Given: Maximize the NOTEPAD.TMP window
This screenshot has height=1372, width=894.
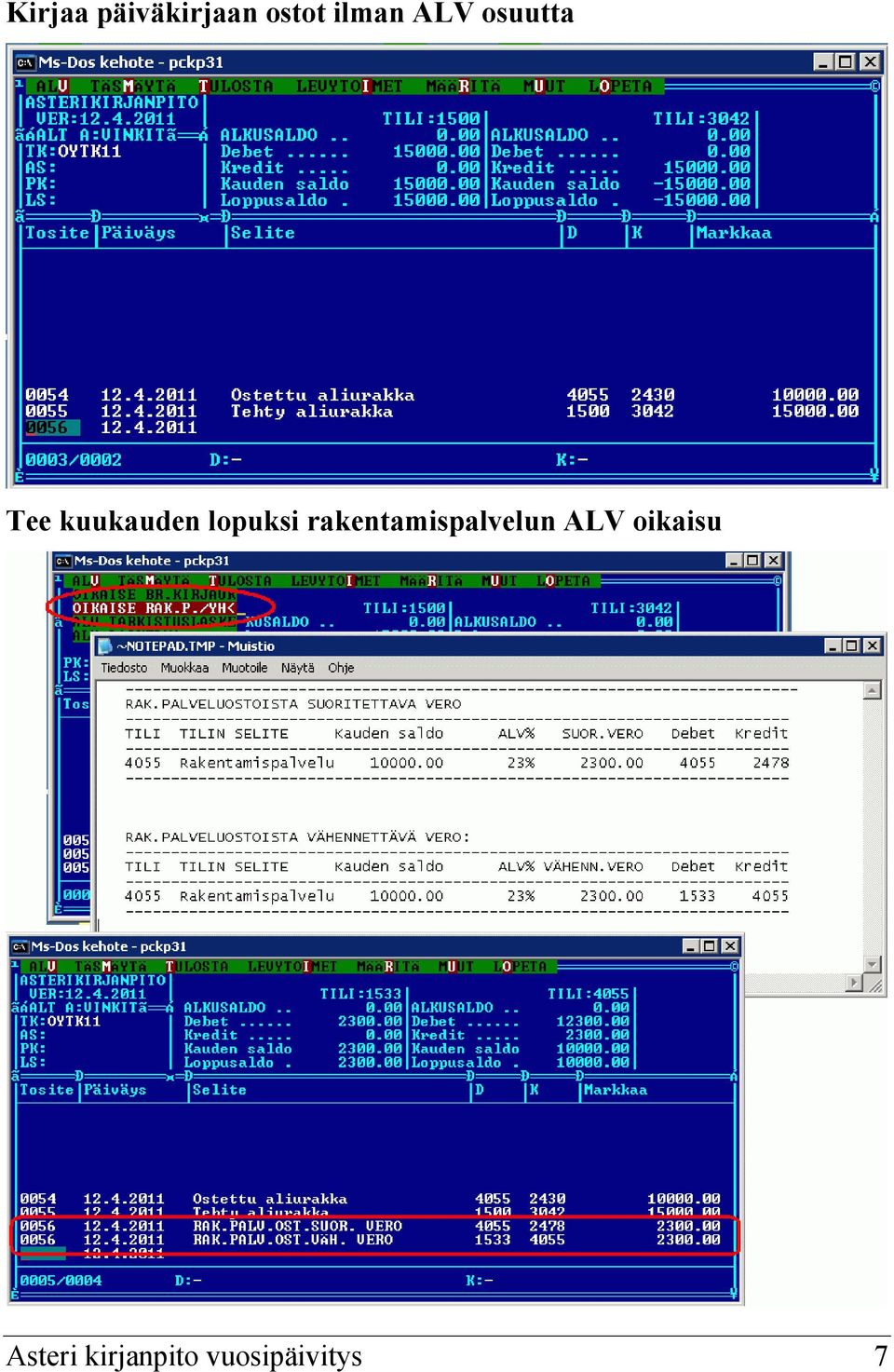Looking at the screenshot, I should tap(851, 645).
